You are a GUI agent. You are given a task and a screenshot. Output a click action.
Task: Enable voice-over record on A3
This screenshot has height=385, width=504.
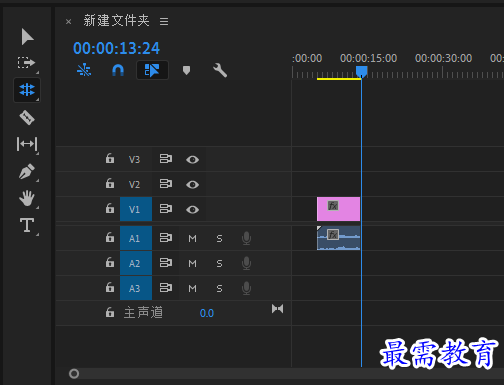click(x=246, y=288)
